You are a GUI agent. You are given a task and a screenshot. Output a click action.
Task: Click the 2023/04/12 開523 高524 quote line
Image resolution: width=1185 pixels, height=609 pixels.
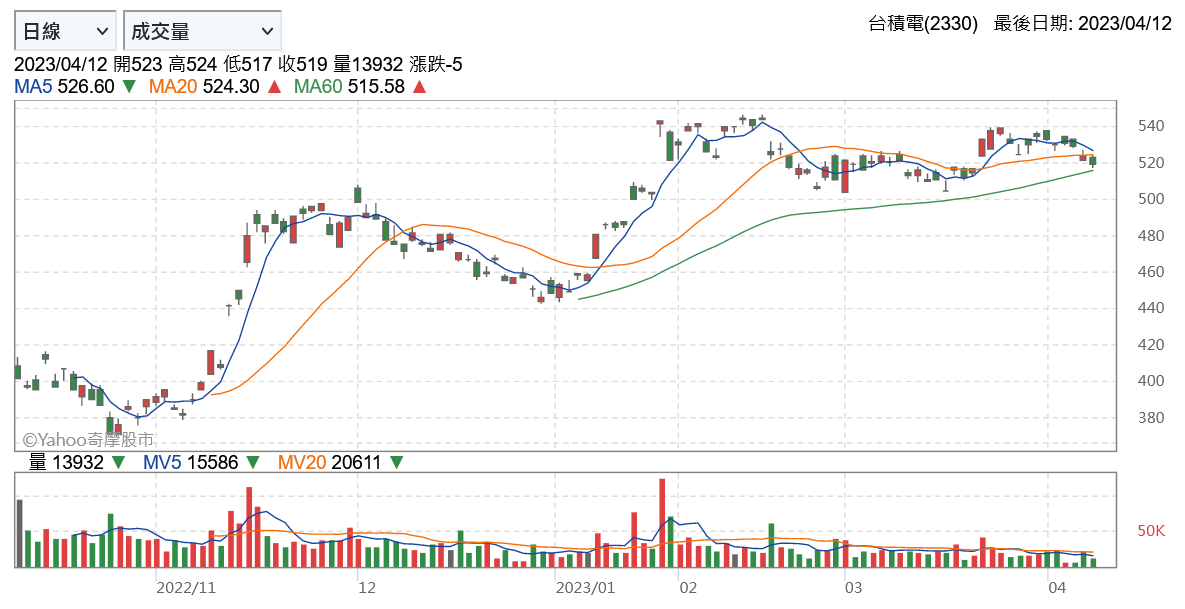[238, 65]
